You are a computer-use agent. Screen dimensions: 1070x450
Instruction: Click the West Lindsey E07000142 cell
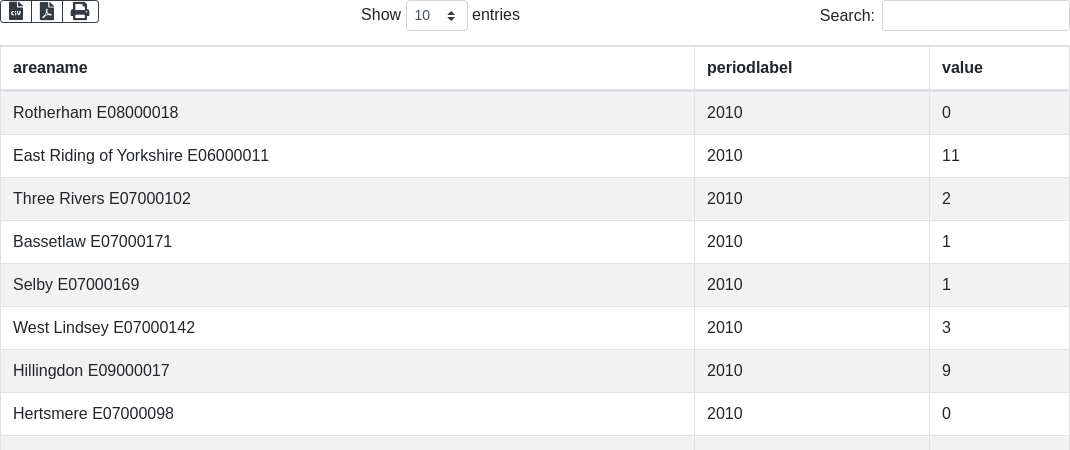click(x=104, y=328)
